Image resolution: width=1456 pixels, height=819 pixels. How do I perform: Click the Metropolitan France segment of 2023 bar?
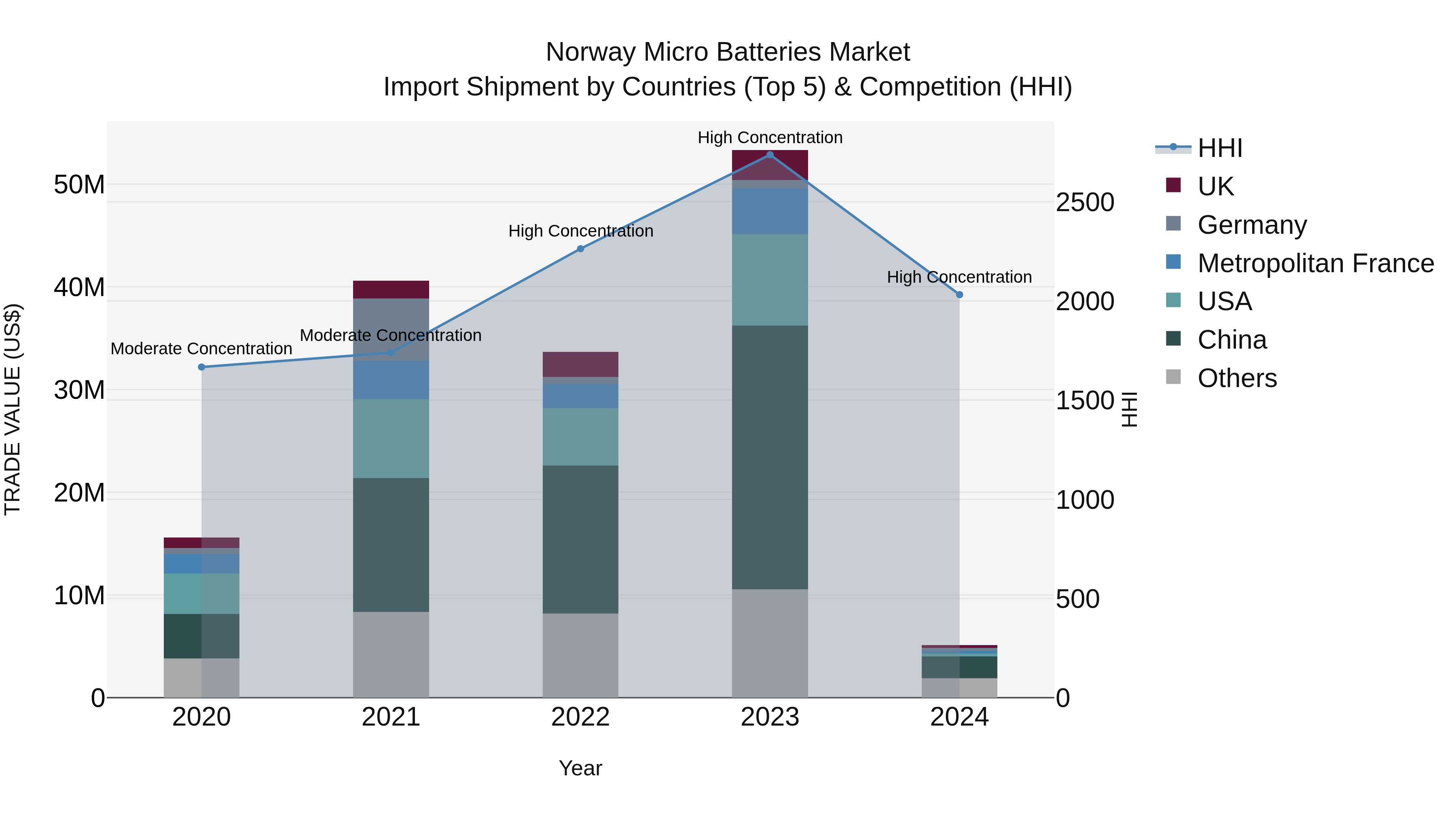click(770, 212)
